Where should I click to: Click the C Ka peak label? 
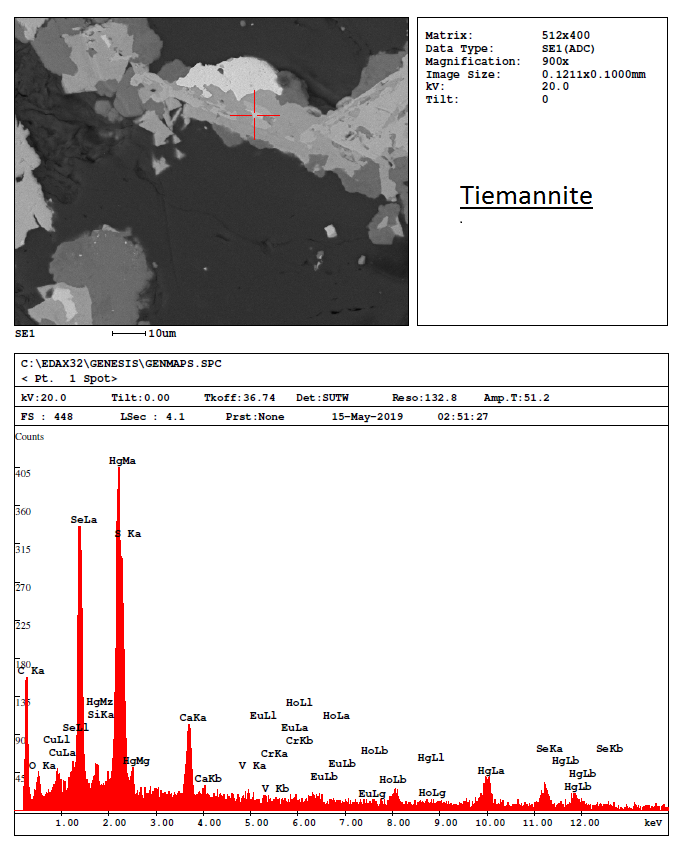(31, 671)
